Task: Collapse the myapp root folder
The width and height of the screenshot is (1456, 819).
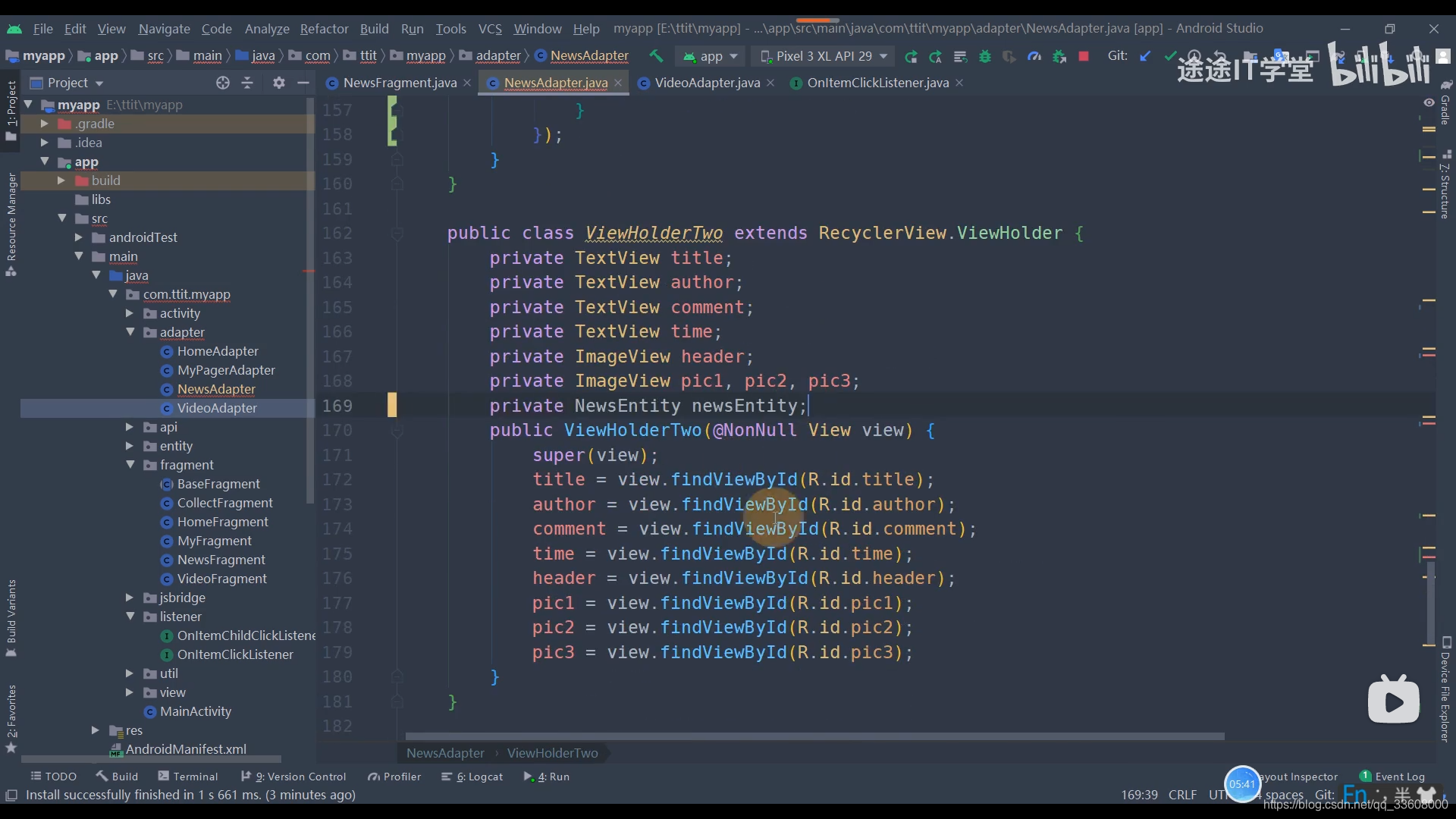Action: pos(29,105)
